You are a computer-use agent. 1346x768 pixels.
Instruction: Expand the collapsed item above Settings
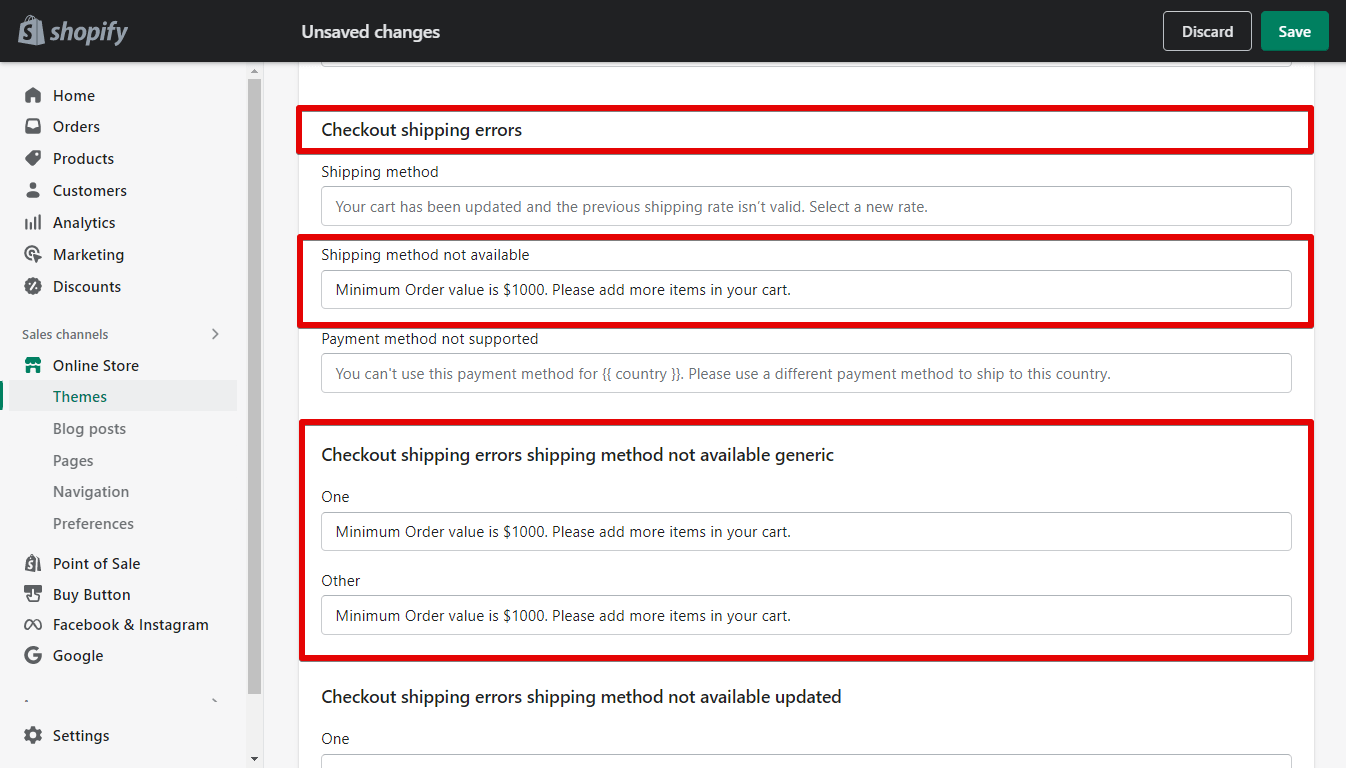click(213, 700)
